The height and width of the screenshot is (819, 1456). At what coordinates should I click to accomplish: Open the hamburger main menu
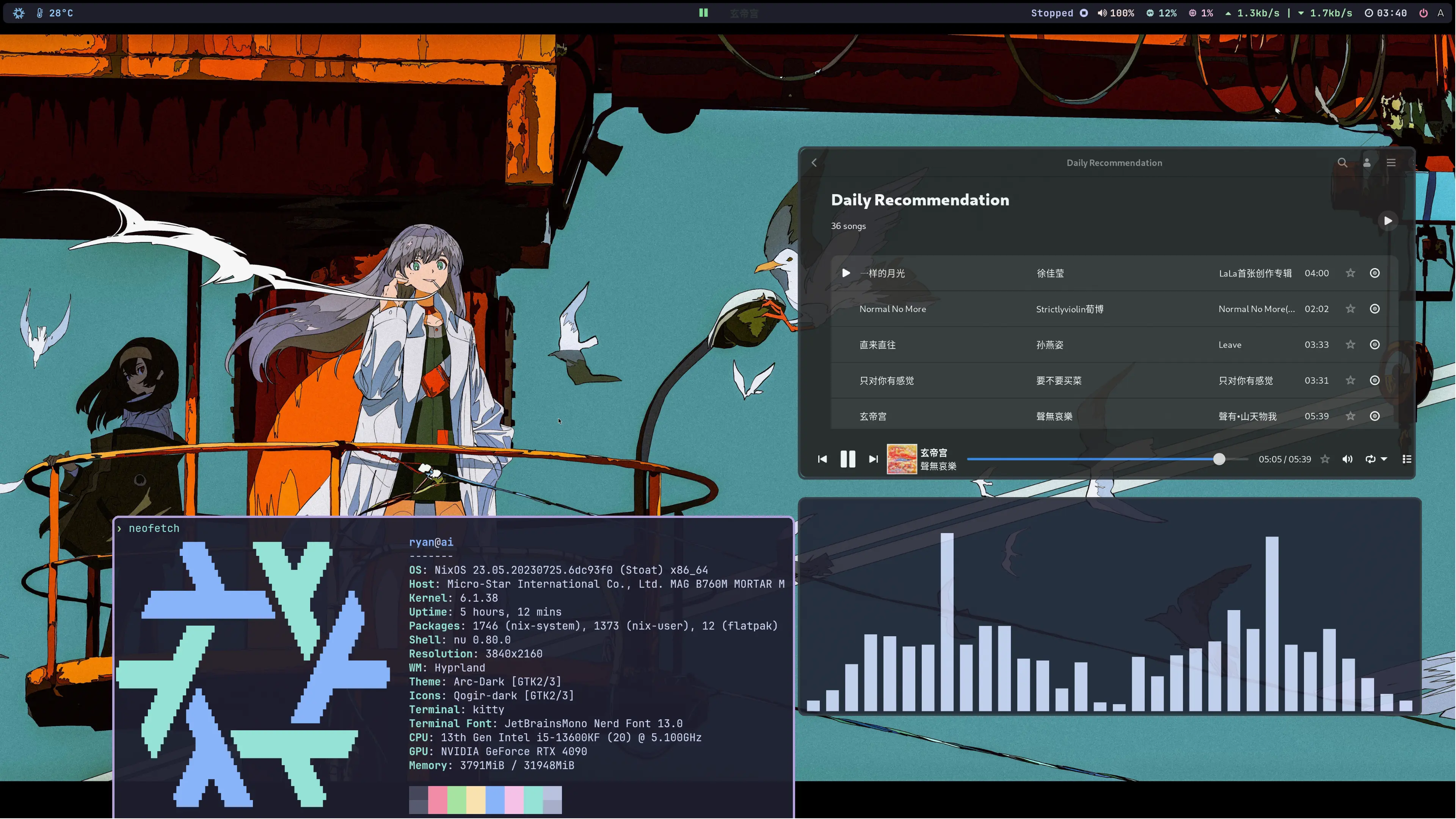point(1391,163)
